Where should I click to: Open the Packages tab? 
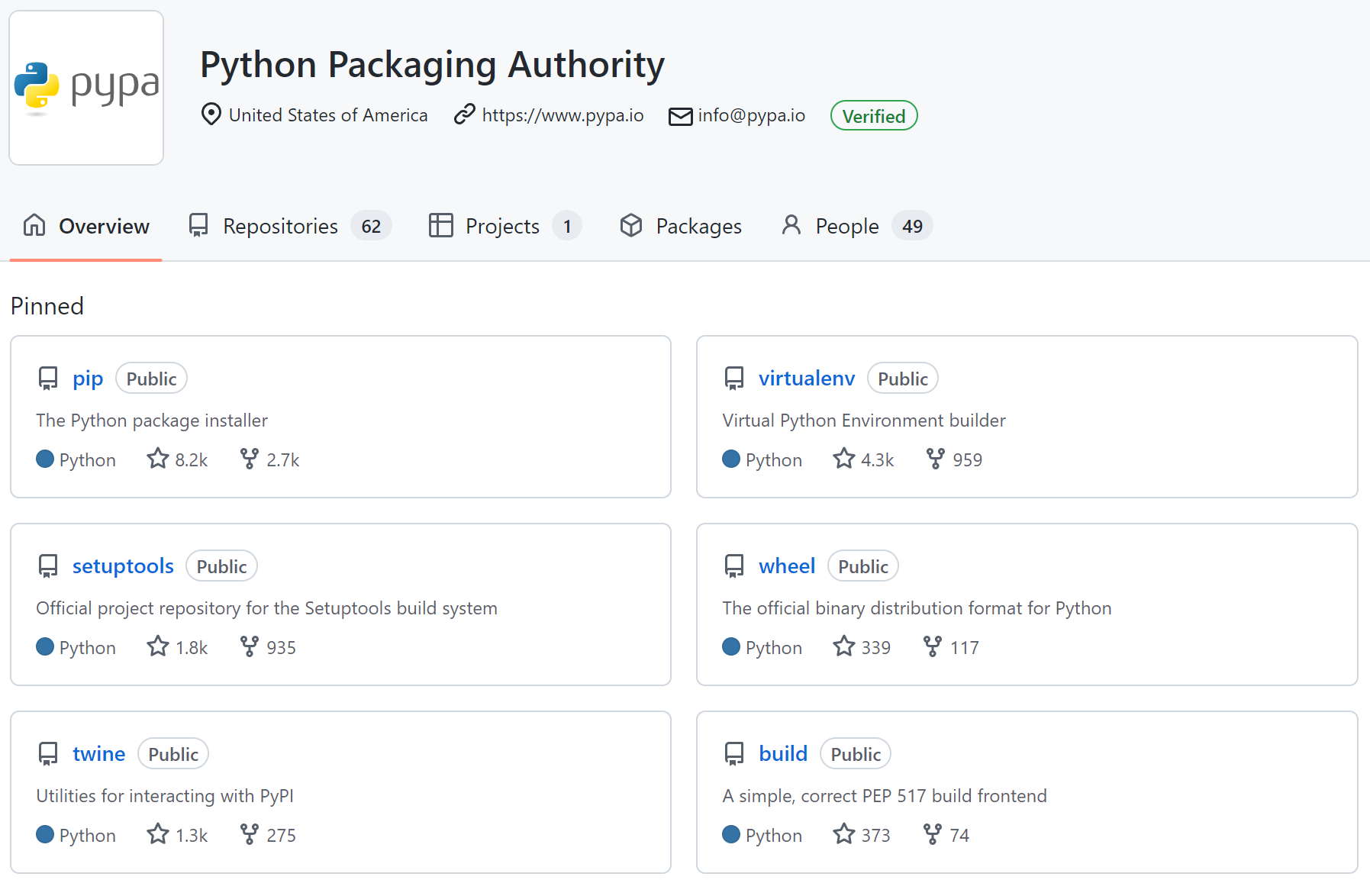pyautogui.click(x=681, y=226)
